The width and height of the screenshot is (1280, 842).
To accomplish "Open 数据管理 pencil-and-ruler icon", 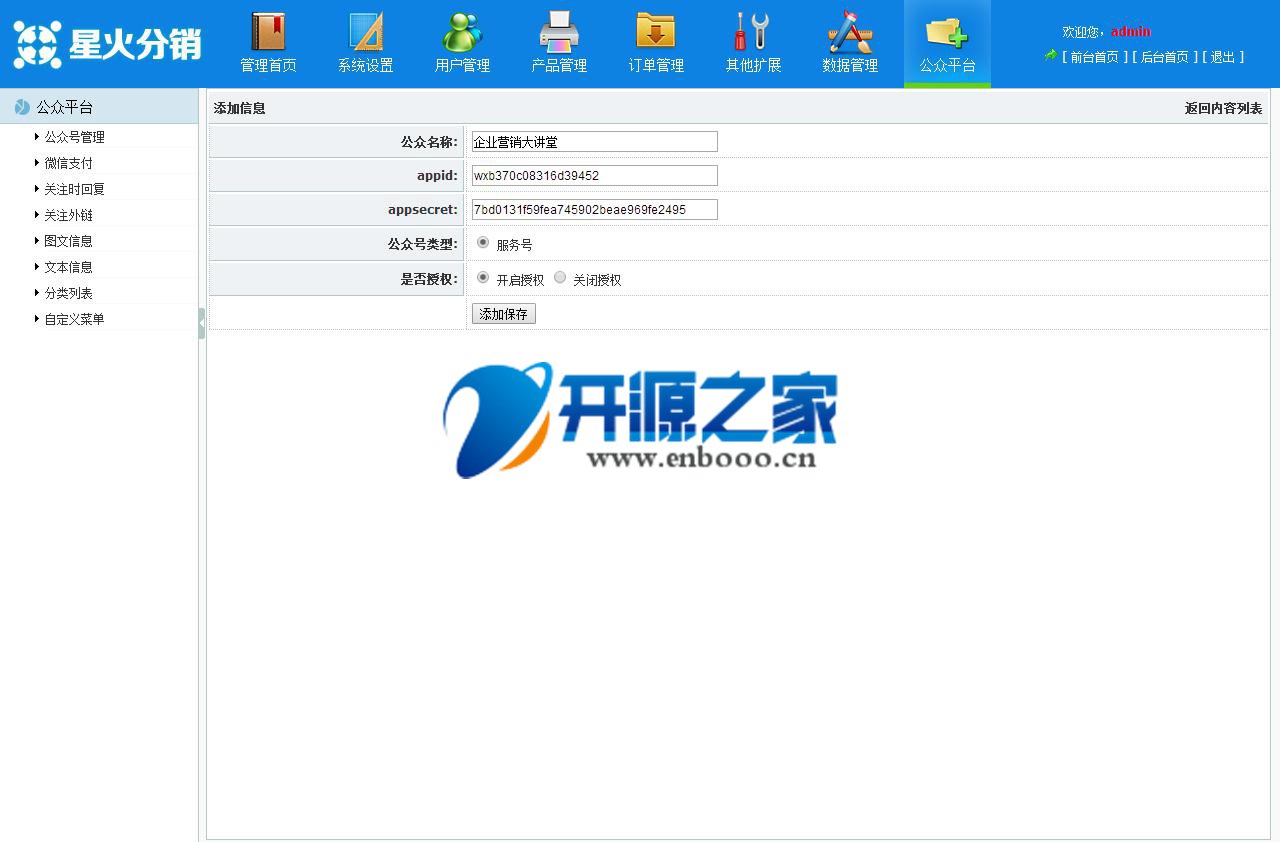I will point(850,31).
